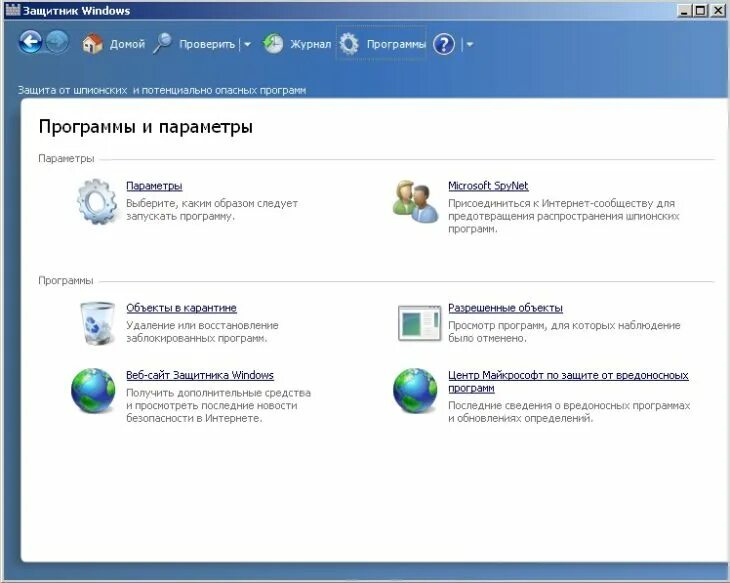The height and width of the screenshot is (583, 730).
Task: Click text 'Последние сведения о вредоносных программах'
Action: [569, 406]
